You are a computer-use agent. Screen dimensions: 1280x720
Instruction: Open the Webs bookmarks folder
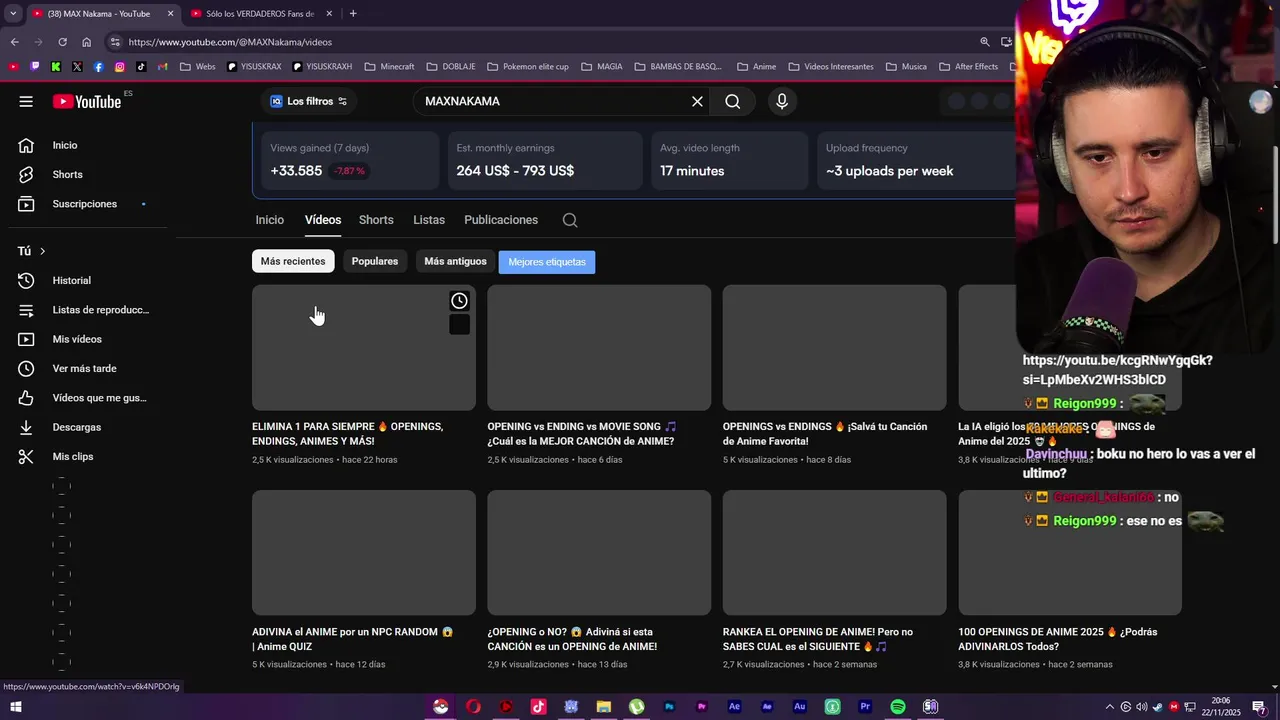coord(198,67)
